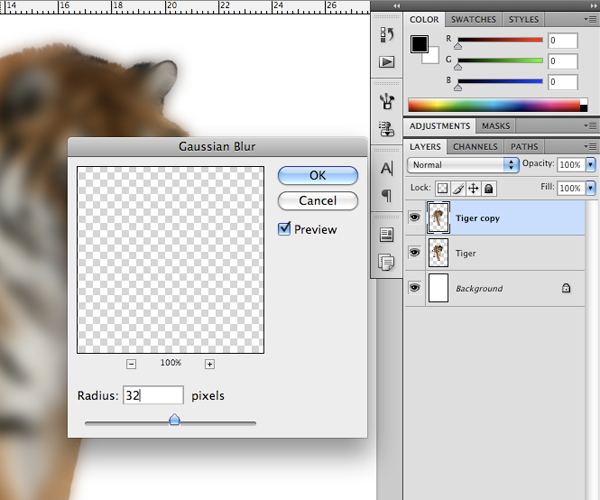Open the Actions panel play icon
Screen dimensions: 600x500
point(386,62)
